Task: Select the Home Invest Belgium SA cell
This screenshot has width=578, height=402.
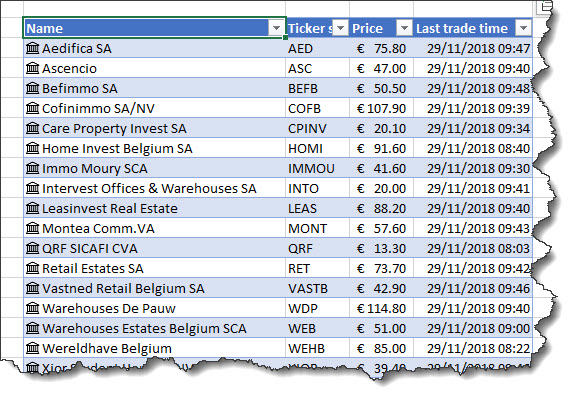Action: 154,148
